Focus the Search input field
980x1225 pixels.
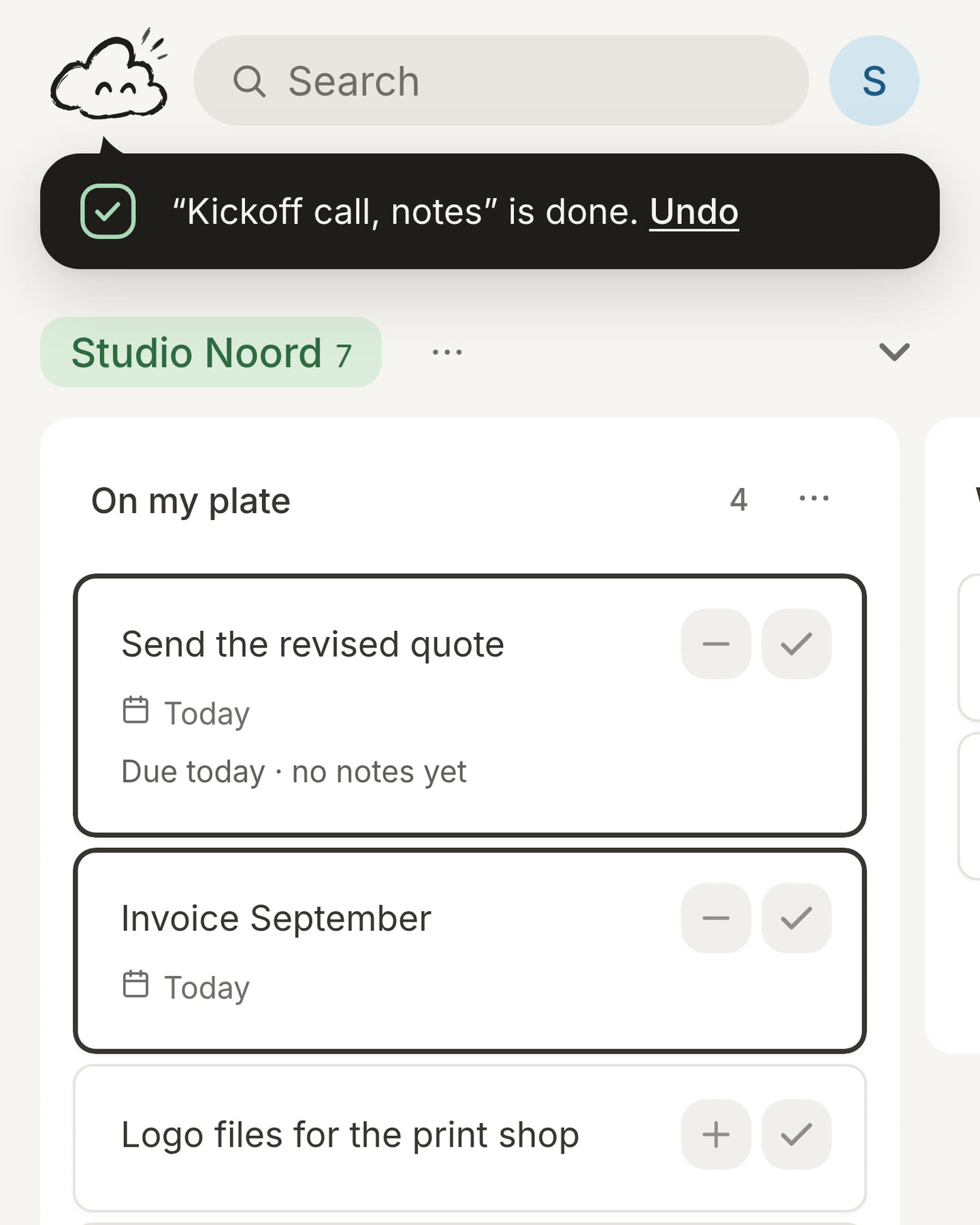[x=501, y=80]
